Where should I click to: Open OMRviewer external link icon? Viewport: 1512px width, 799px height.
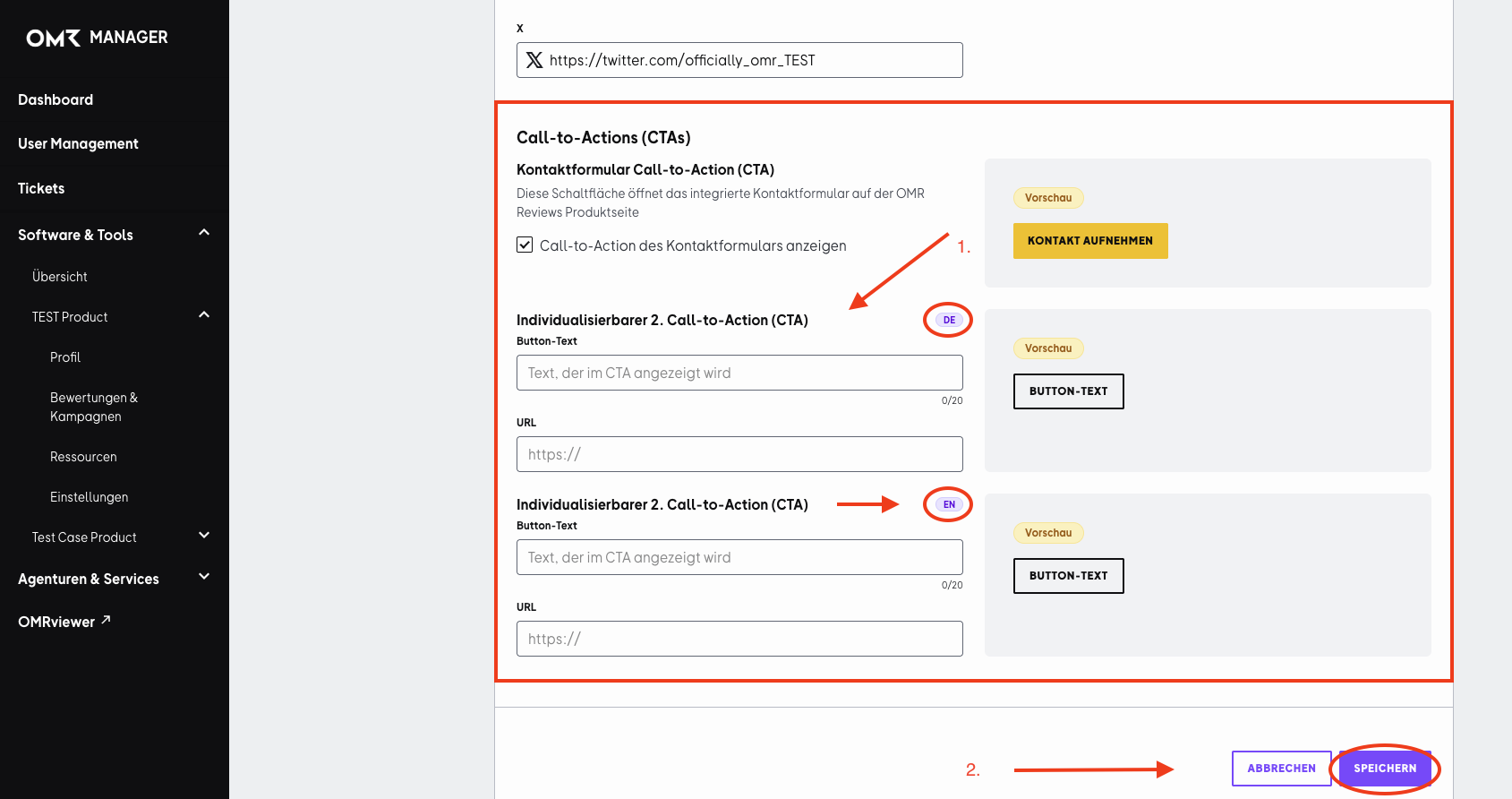tap(106, 619)
